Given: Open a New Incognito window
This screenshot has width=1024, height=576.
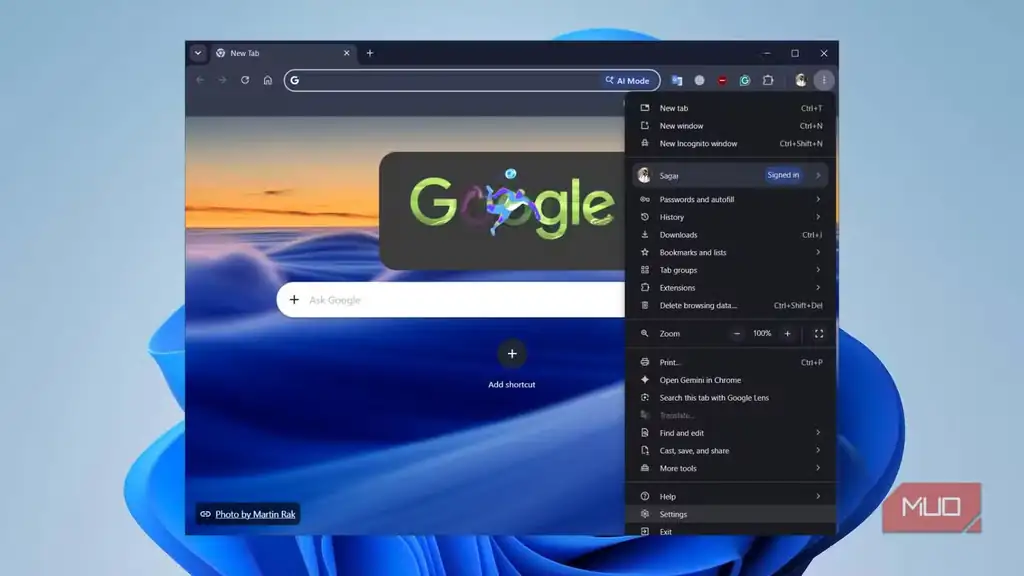Looking at the screenshot, I should tap(730, 144).
